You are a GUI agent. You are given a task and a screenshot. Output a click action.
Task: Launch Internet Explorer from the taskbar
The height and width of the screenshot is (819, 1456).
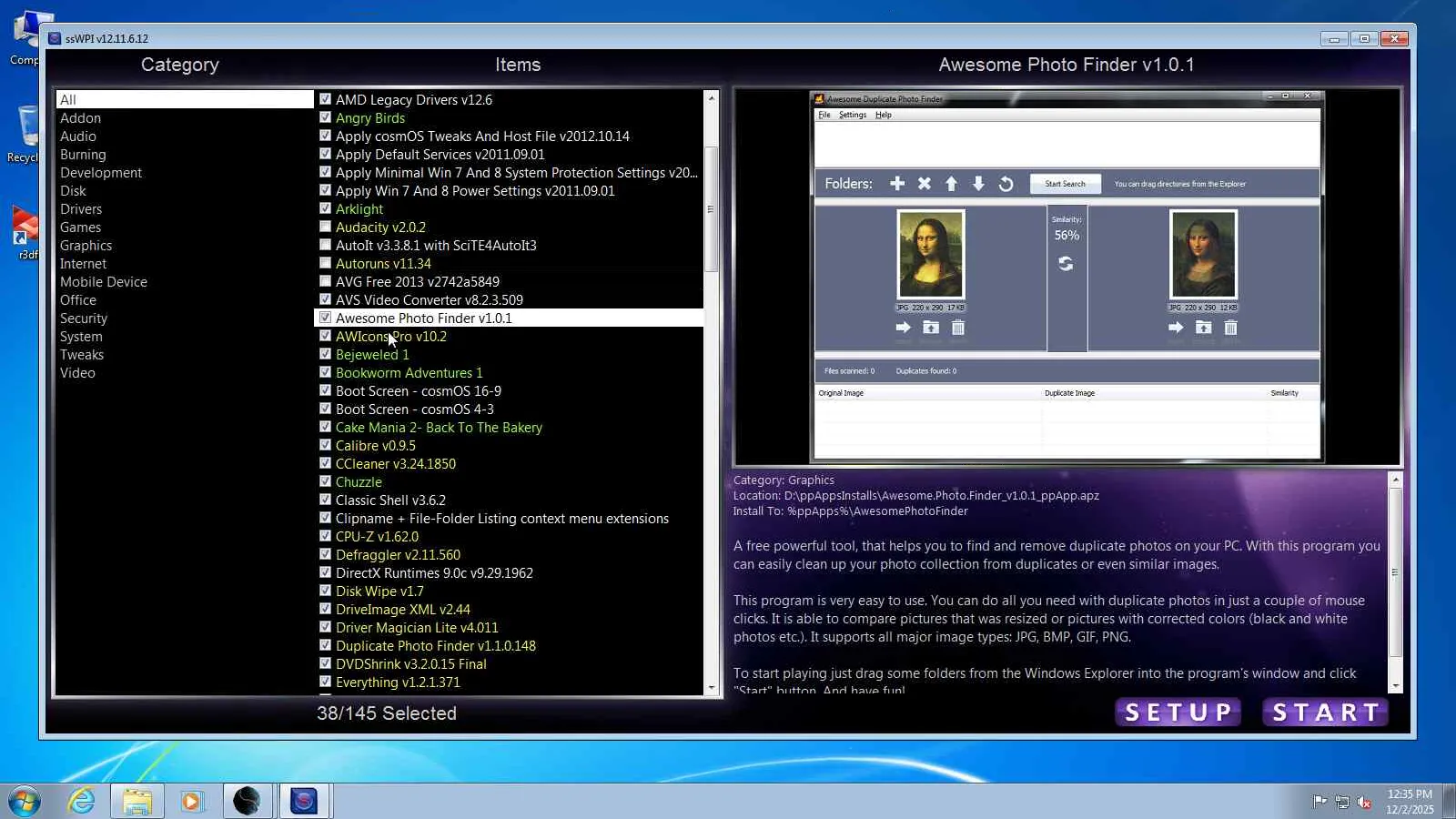click(x=82, y=801)
